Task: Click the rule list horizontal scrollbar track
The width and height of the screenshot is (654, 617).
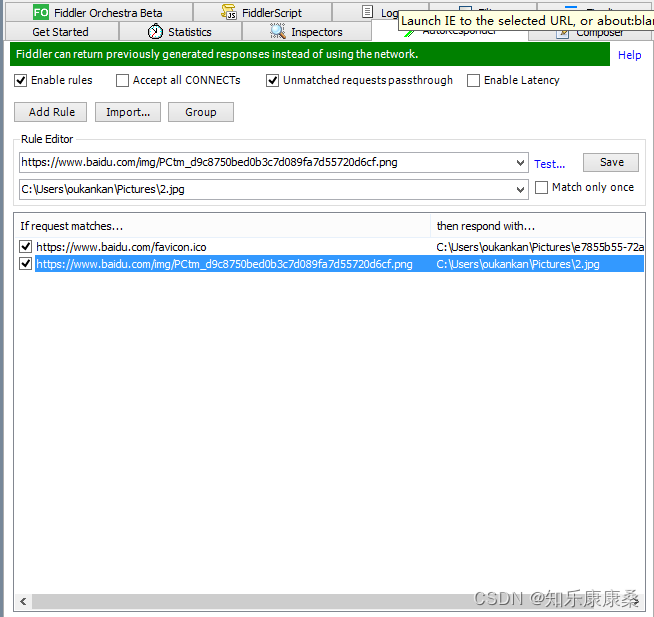Action: (x=330, y=601)
